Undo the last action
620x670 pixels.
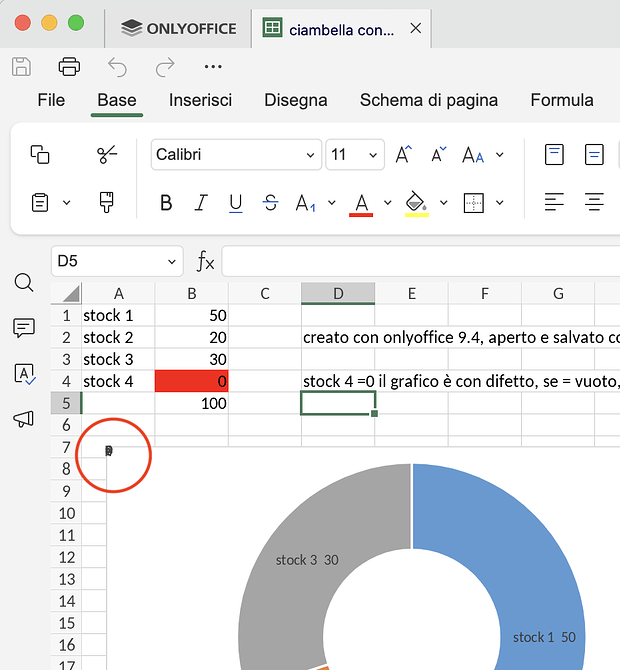[x=117, y=67]
